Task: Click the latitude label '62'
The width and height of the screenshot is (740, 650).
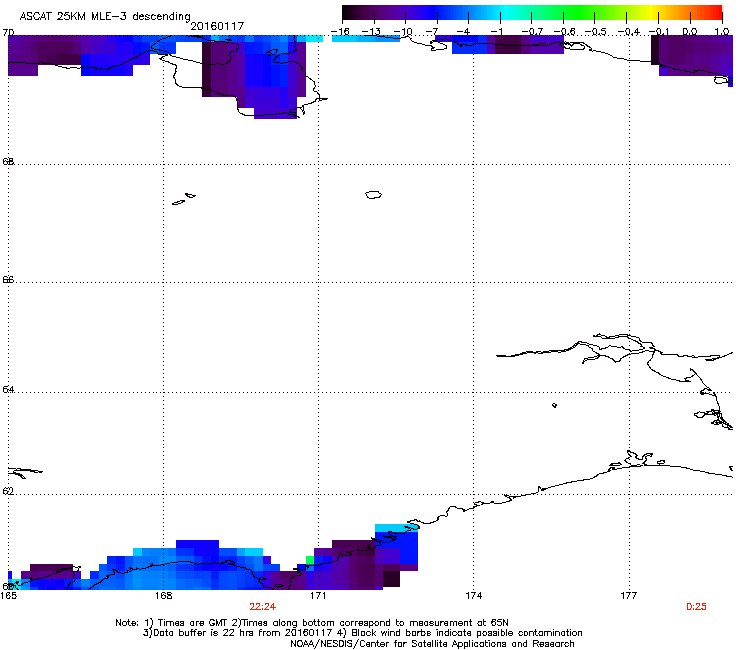Action: tap(8, 491)
